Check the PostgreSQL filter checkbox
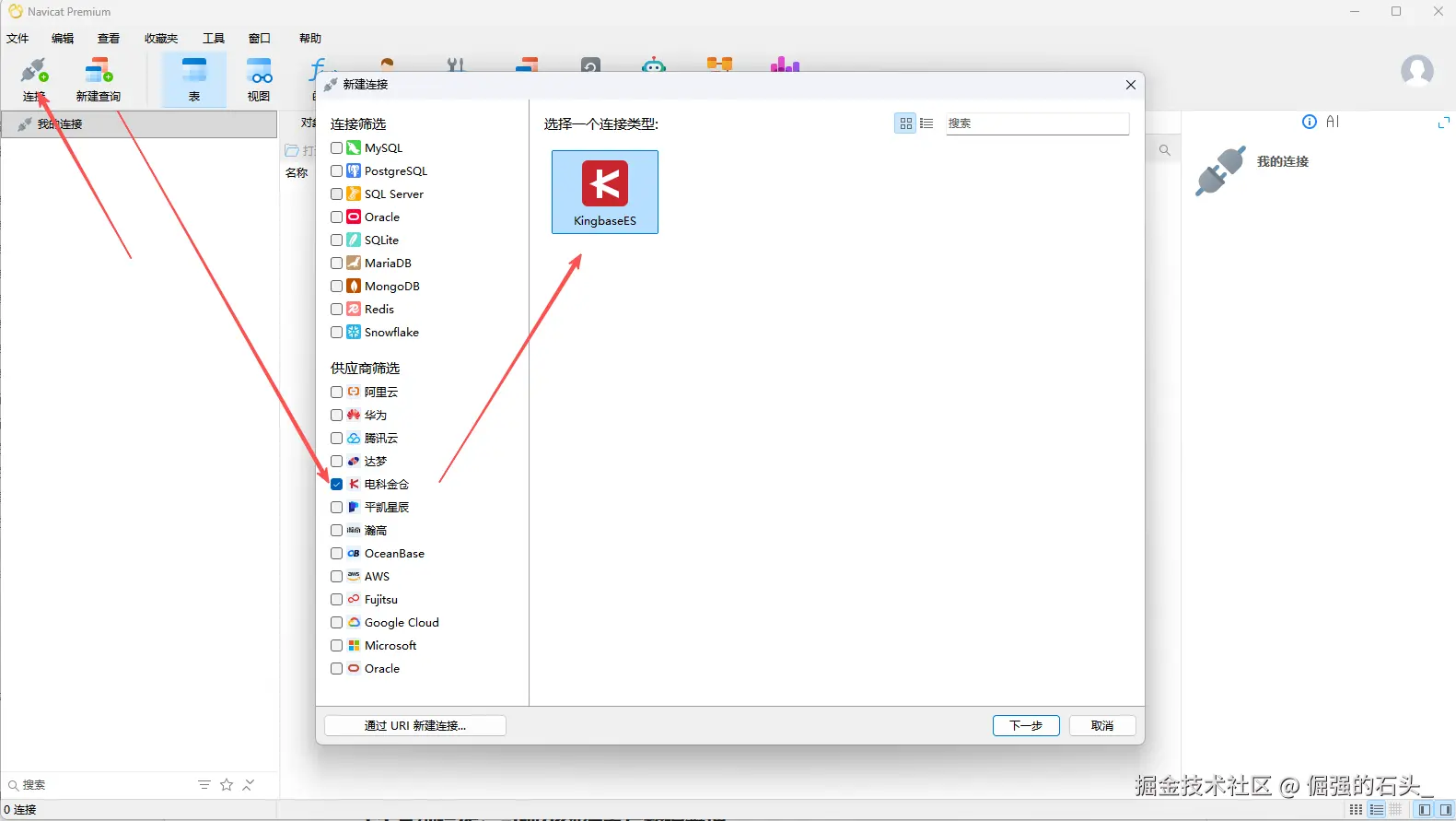 (x=337, y=170)
